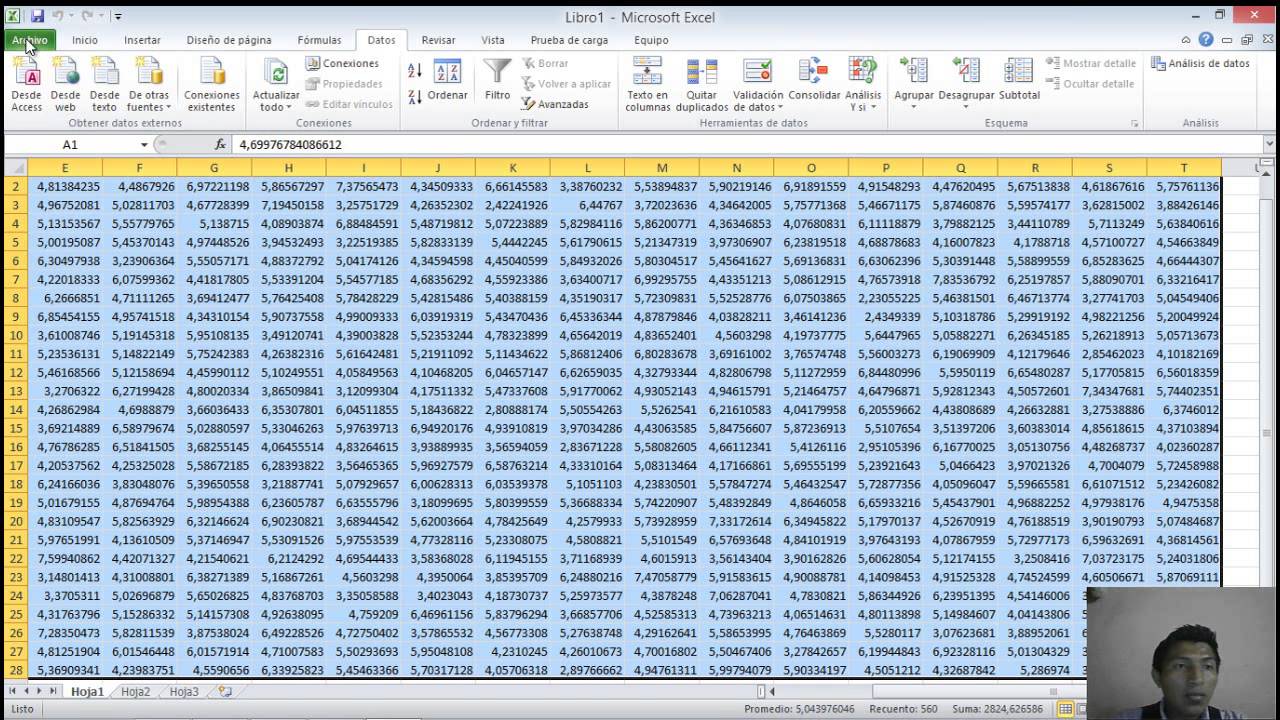Screen dimensions: 1280x720
Task: Switch to the Revisar tab
Action: [x=438, y=40]
